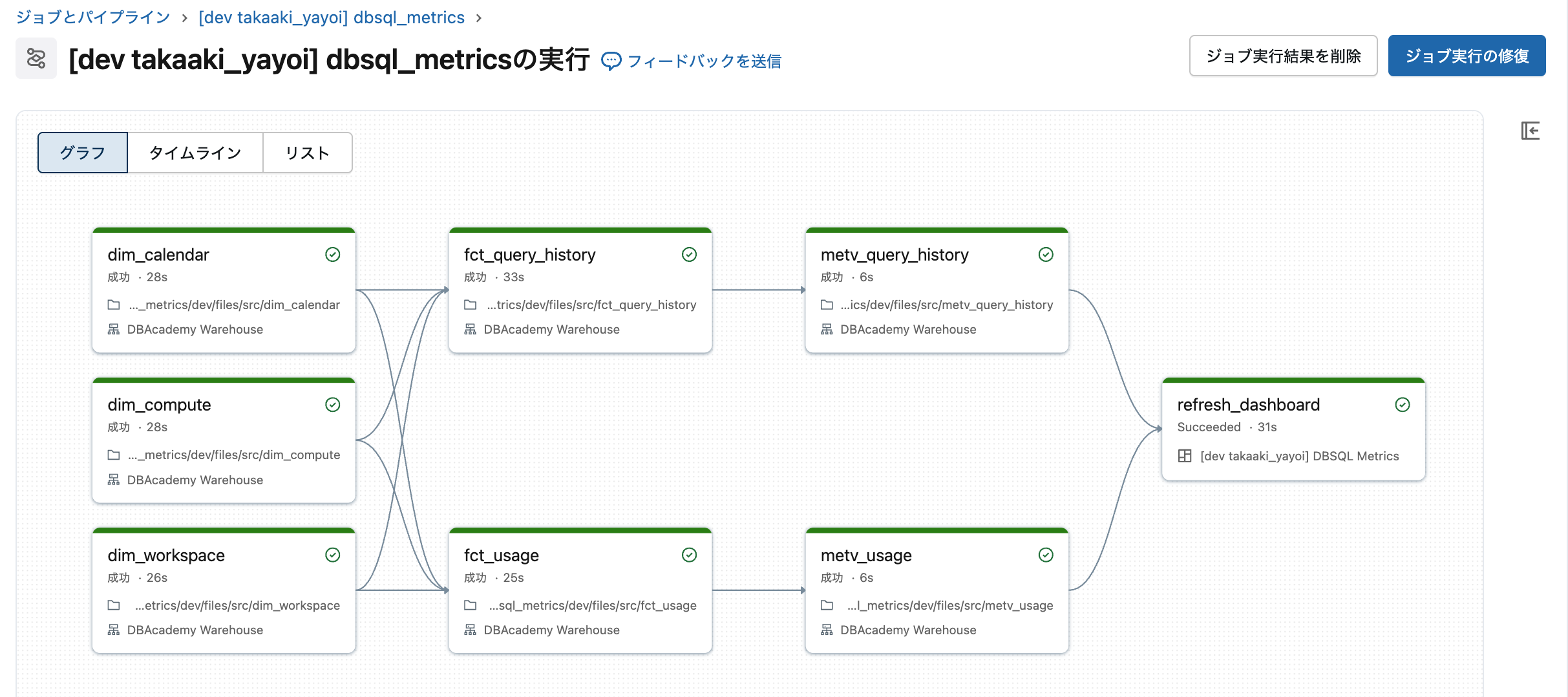Screen dimensions: 1568x697
Task: Switch to the タイムライン view tab
Action: (195, 153)
